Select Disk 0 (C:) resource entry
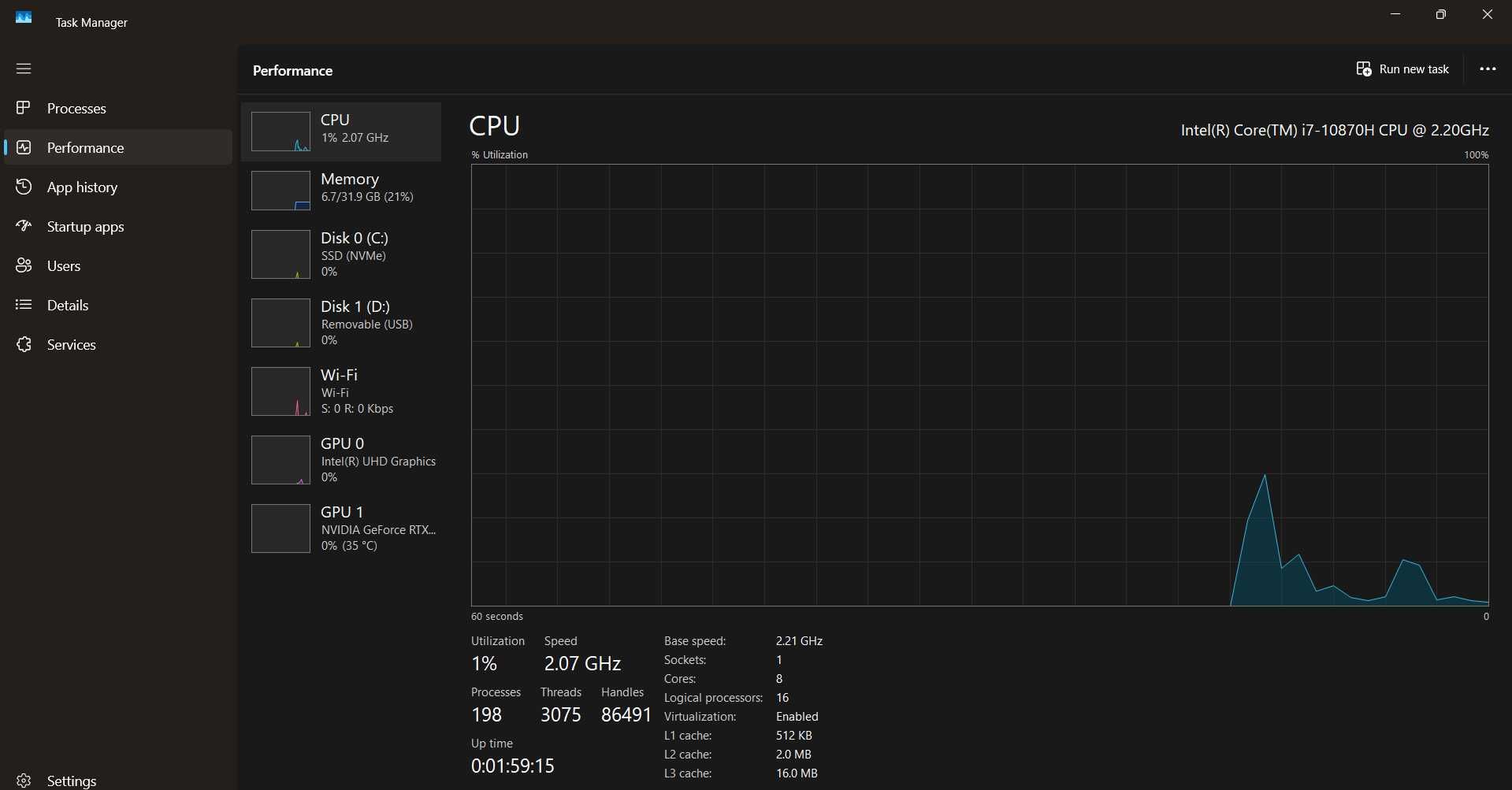Viewport: 1512px width, 790px height. (x=341, y=254)
